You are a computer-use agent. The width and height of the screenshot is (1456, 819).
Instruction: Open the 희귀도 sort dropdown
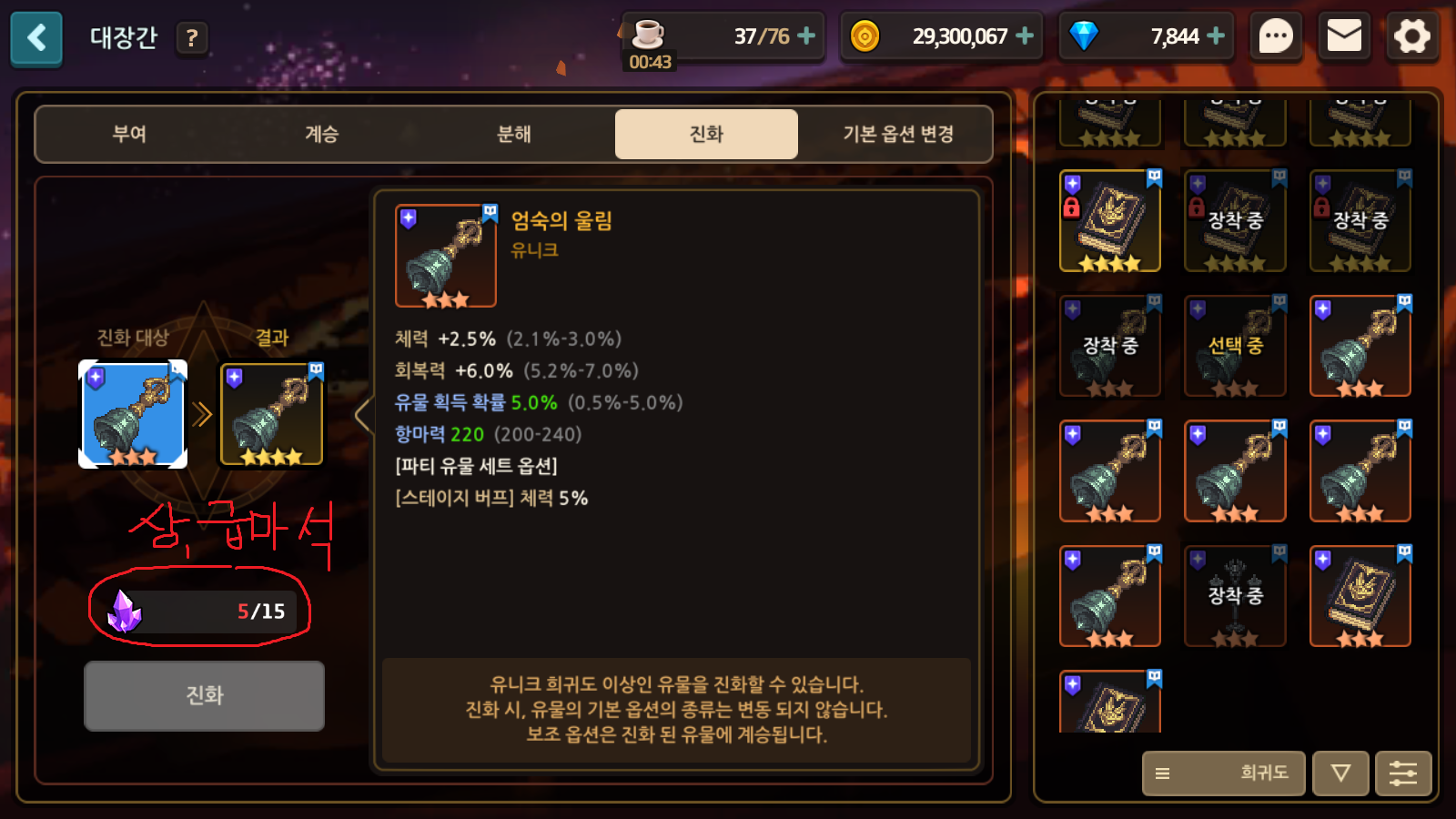tap(1224, 773)
